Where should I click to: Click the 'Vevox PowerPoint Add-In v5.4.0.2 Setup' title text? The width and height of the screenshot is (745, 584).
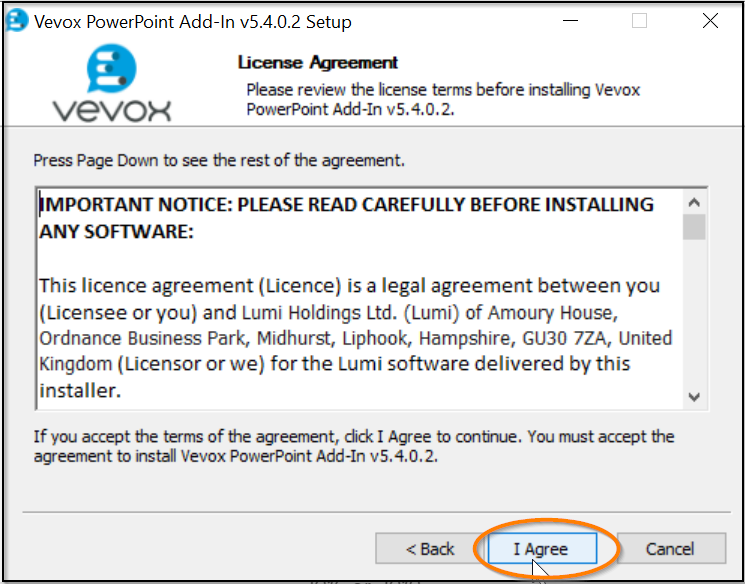[193, 21]
